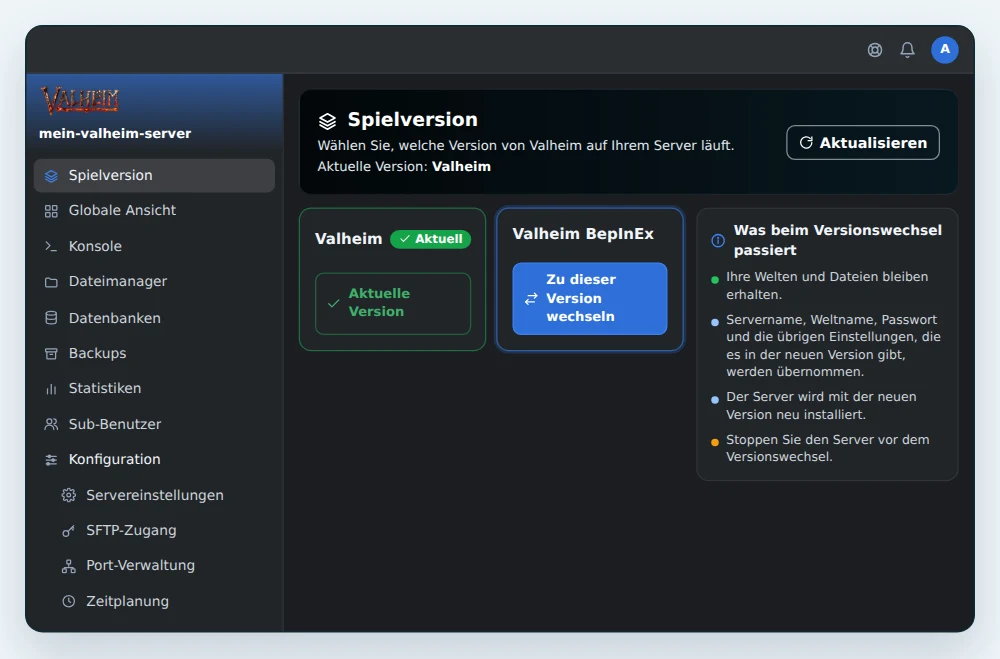Click the checkmark in Aktuelle Version box

click(x=333, y=304)
